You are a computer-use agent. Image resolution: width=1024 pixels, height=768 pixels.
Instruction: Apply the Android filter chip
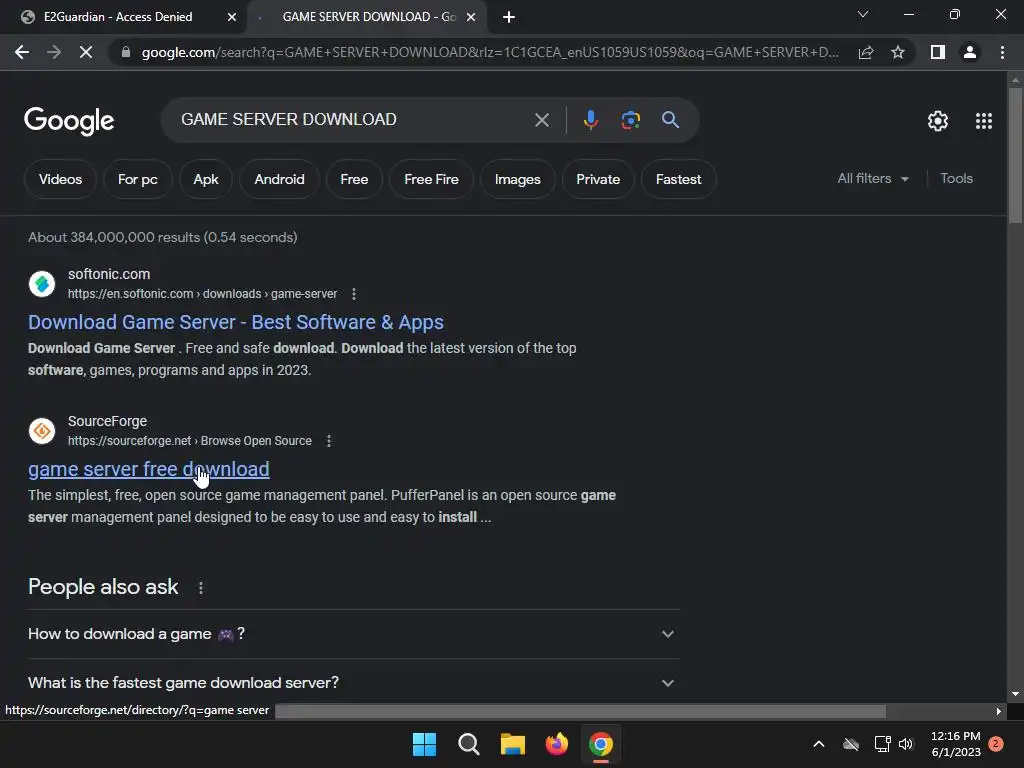280,179
